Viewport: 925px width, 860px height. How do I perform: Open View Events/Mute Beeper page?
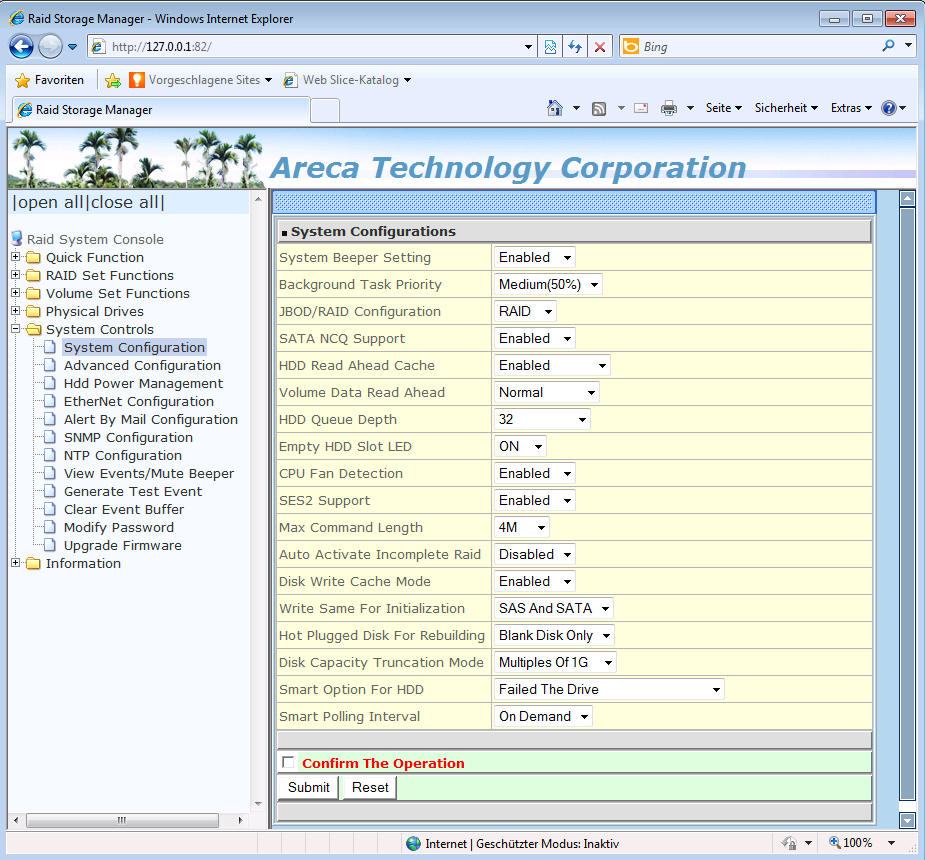click(149, 474)
